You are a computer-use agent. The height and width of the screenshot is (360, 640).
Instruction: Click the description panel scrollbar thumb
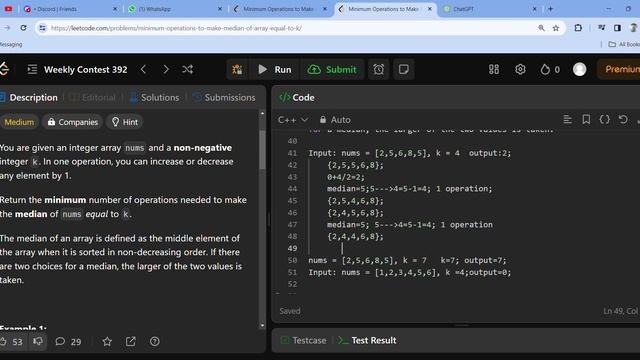[262, 149]
